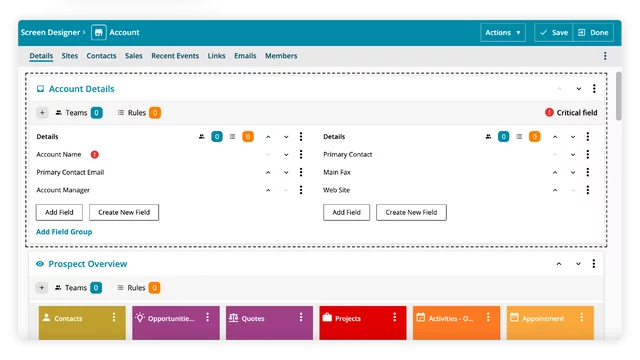This screenshot has width=640, height=360.
Task: Open the Actions dropdown
Action: point(502,33)
